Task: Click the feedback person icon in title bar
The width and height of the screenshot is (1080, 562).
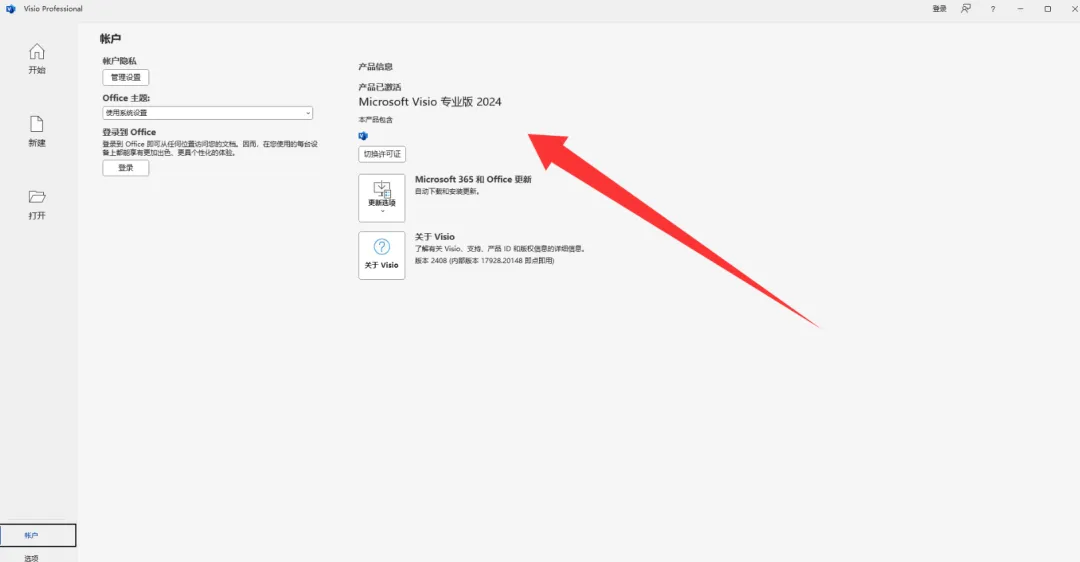Action: pos(966,9)
